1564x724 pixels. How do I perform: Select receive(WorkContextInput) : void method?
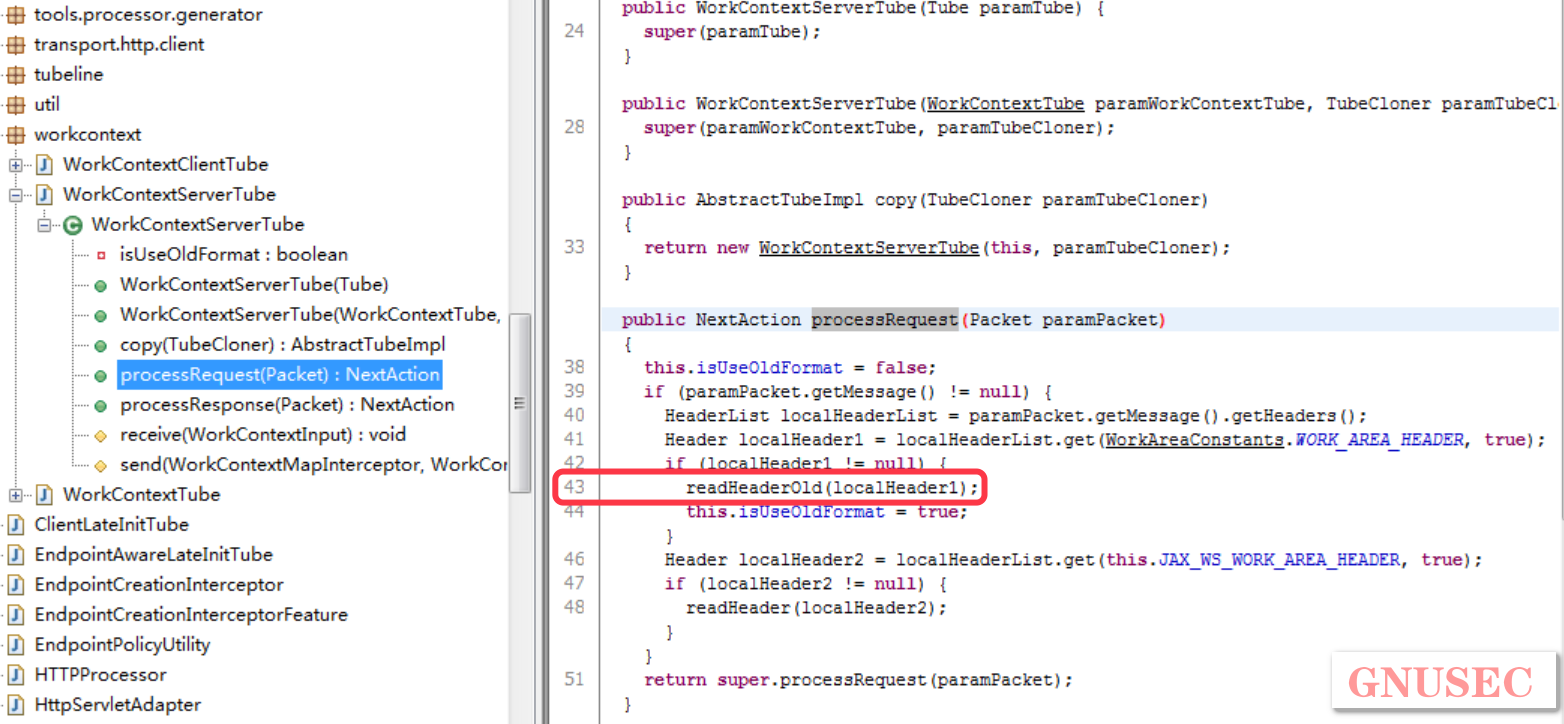pos(263,435)
